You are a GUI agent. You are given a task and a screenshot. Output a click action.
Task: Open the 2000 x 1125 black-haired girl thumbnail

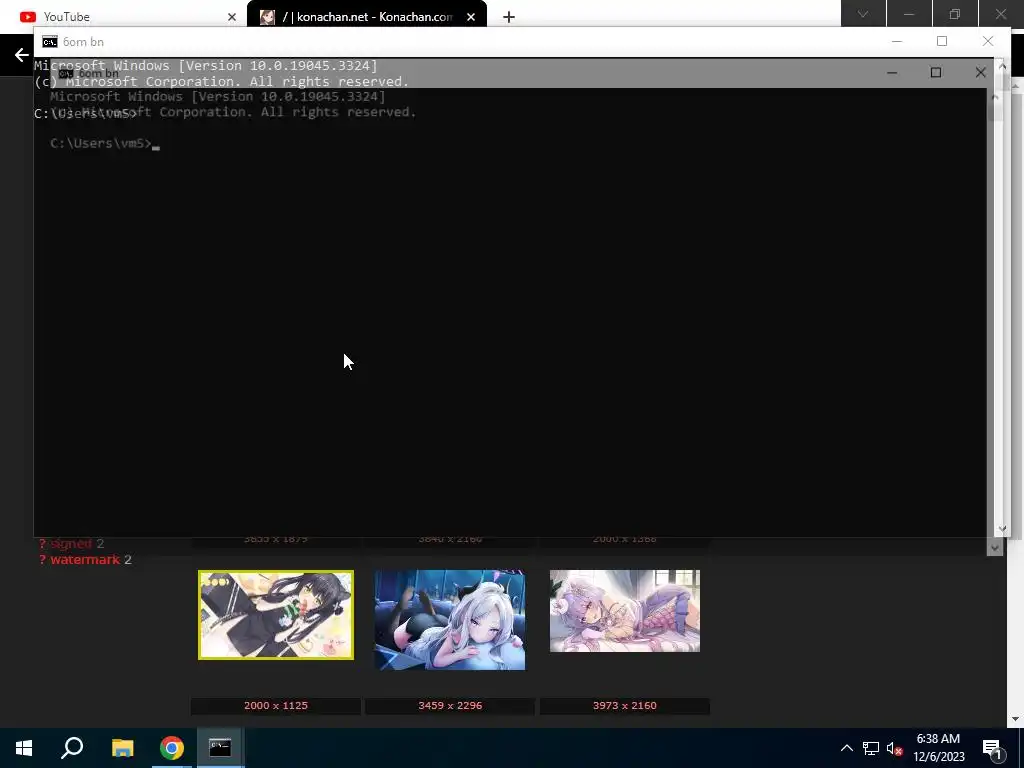(x=276, y=615)
